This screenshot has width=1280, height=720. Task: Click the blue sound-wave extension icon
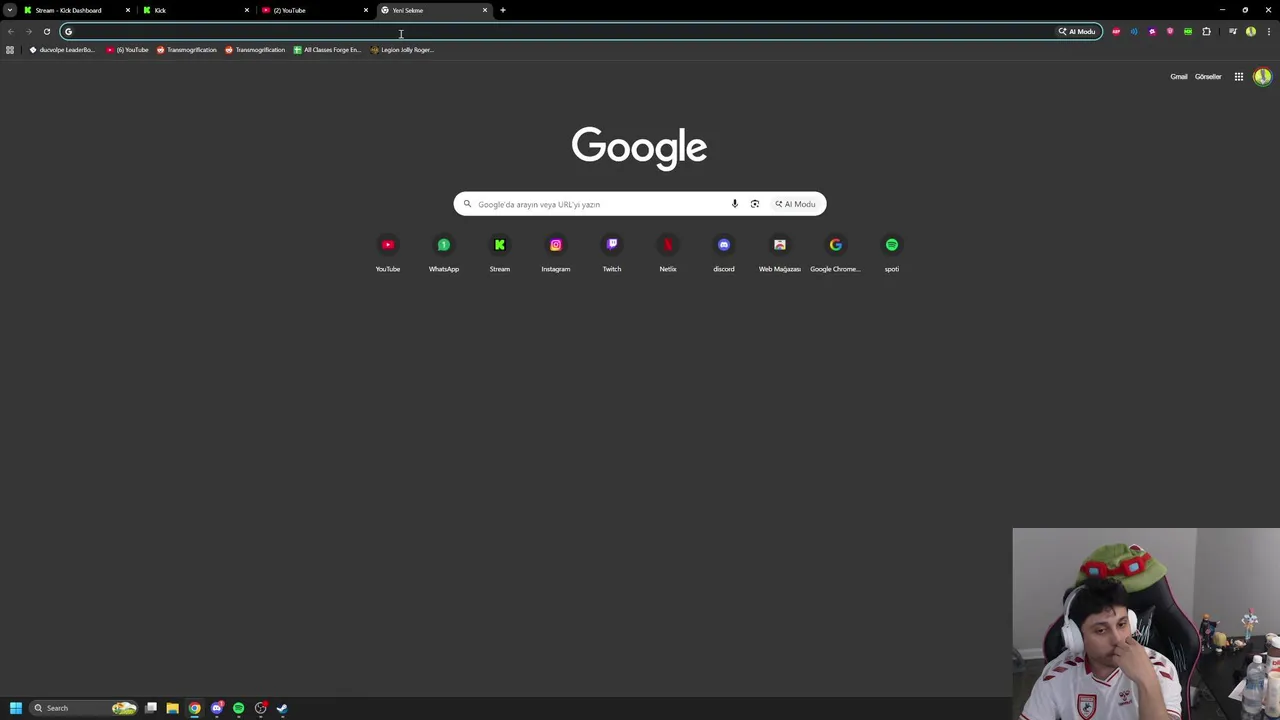1134,31
